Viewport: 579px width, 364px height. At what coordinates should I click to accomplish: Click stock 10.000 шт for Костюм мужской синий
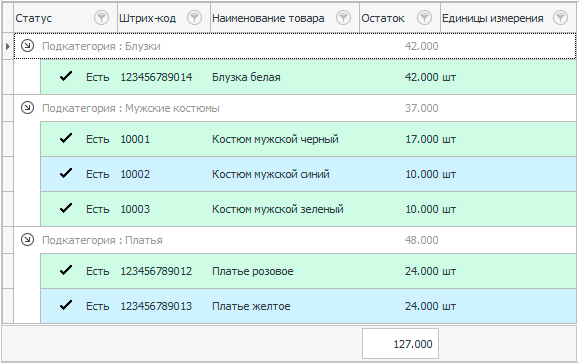click(430, 174)
